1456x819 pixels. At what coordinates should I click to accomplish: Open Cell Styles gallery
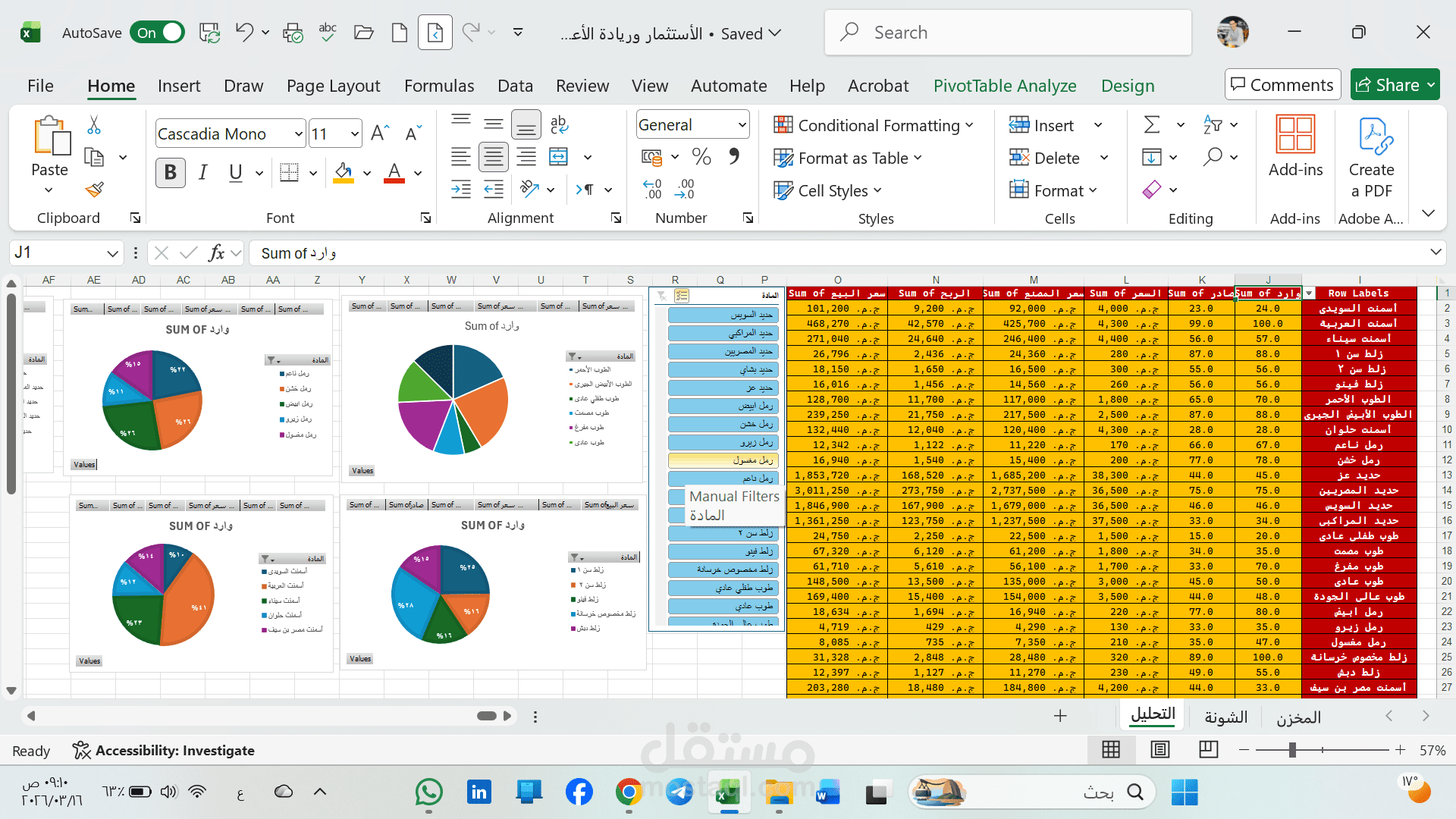tap(827, 190)
